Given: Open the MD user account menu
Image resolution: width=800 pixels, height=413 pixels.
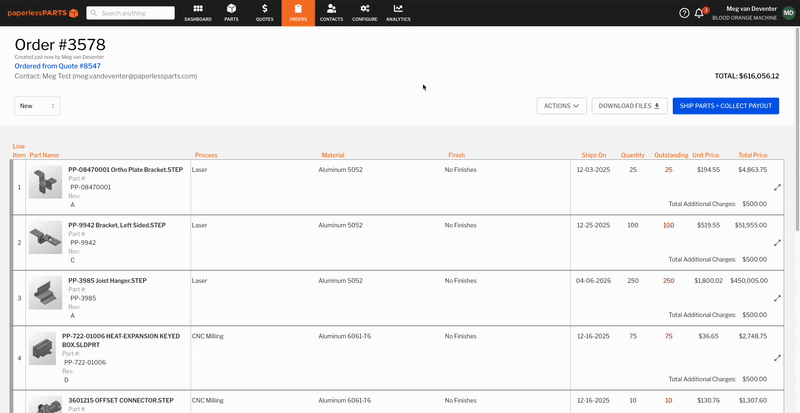Looking at the screenshot, I should pyautogui.click(x=789, y=13).
